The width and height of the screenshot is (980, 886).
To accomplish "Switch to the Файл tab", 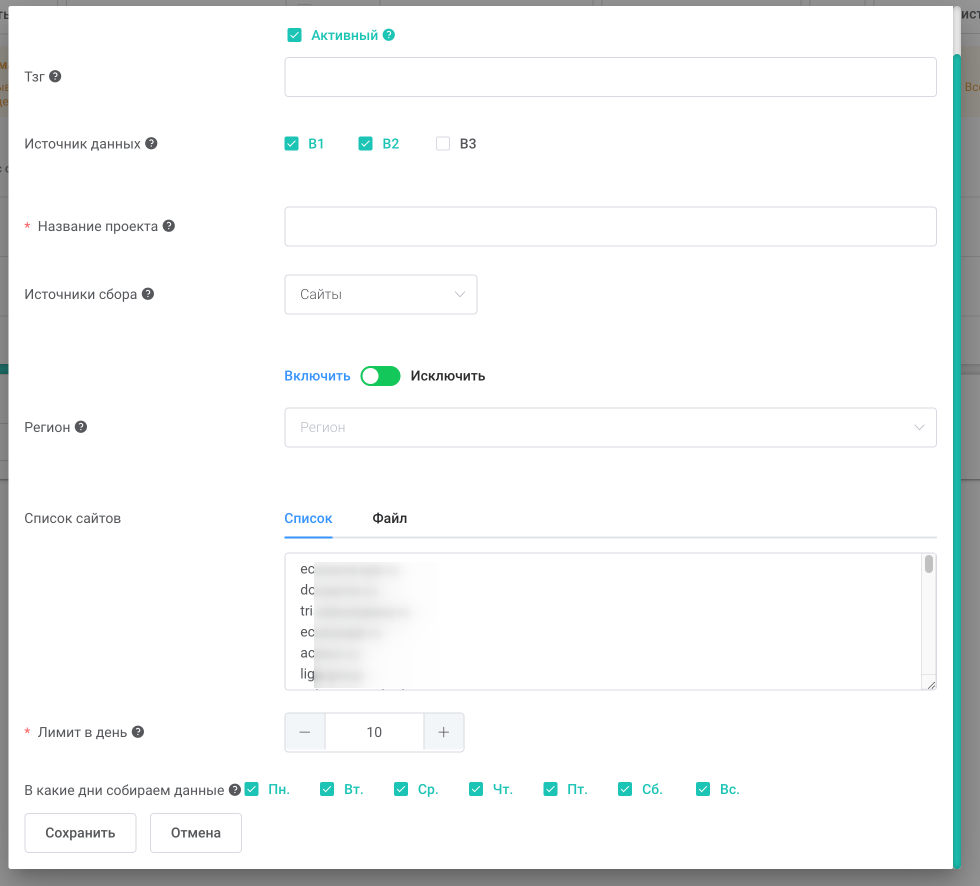I will pos(389,519).
